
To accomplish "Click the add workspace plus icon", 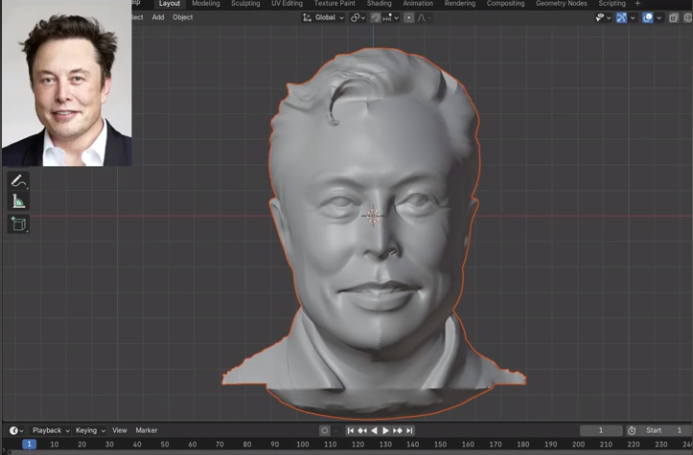I will coord(638,4).
